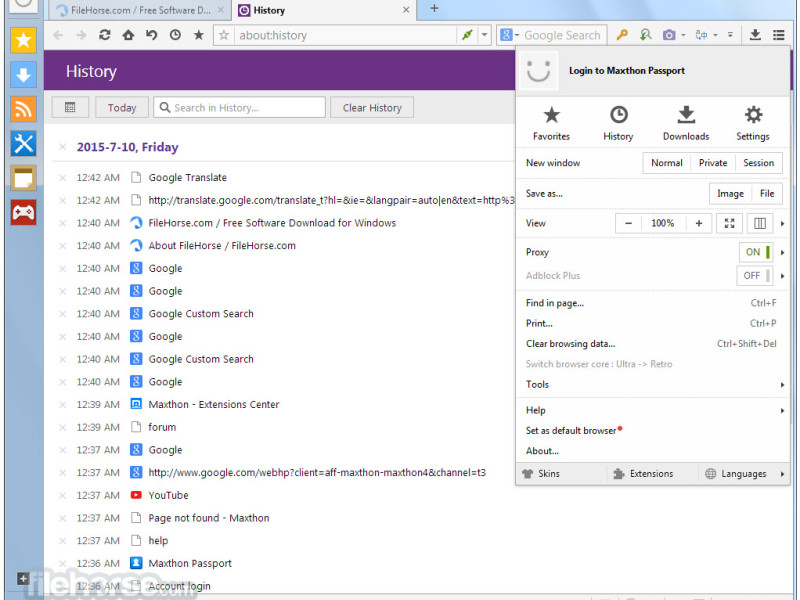Open the About menu item

pos(653,451)
